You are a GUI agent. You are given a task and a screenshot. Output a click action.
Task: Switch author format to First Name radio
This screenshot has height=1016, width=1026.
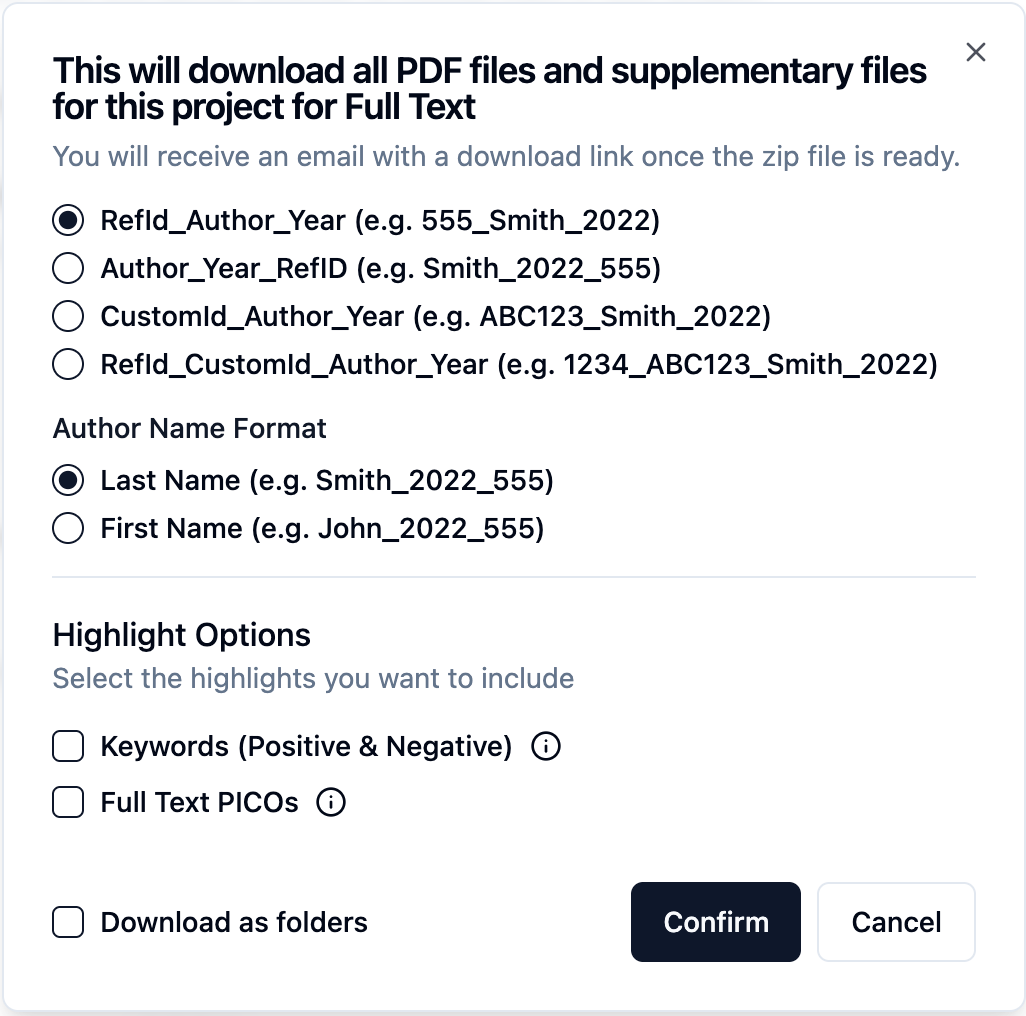point(68,529)
